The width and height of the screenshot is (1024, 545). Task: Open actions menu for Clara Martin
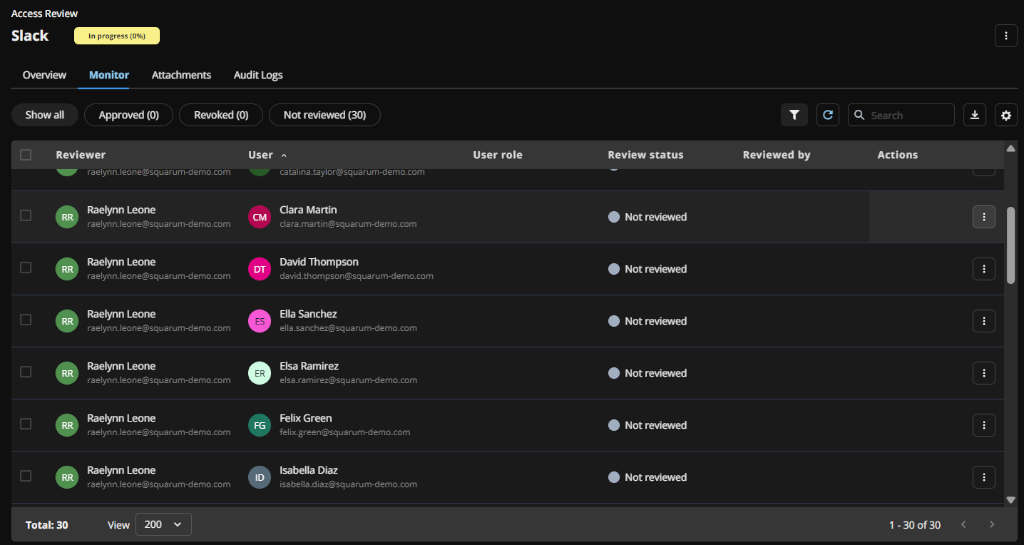click(984, 217)
